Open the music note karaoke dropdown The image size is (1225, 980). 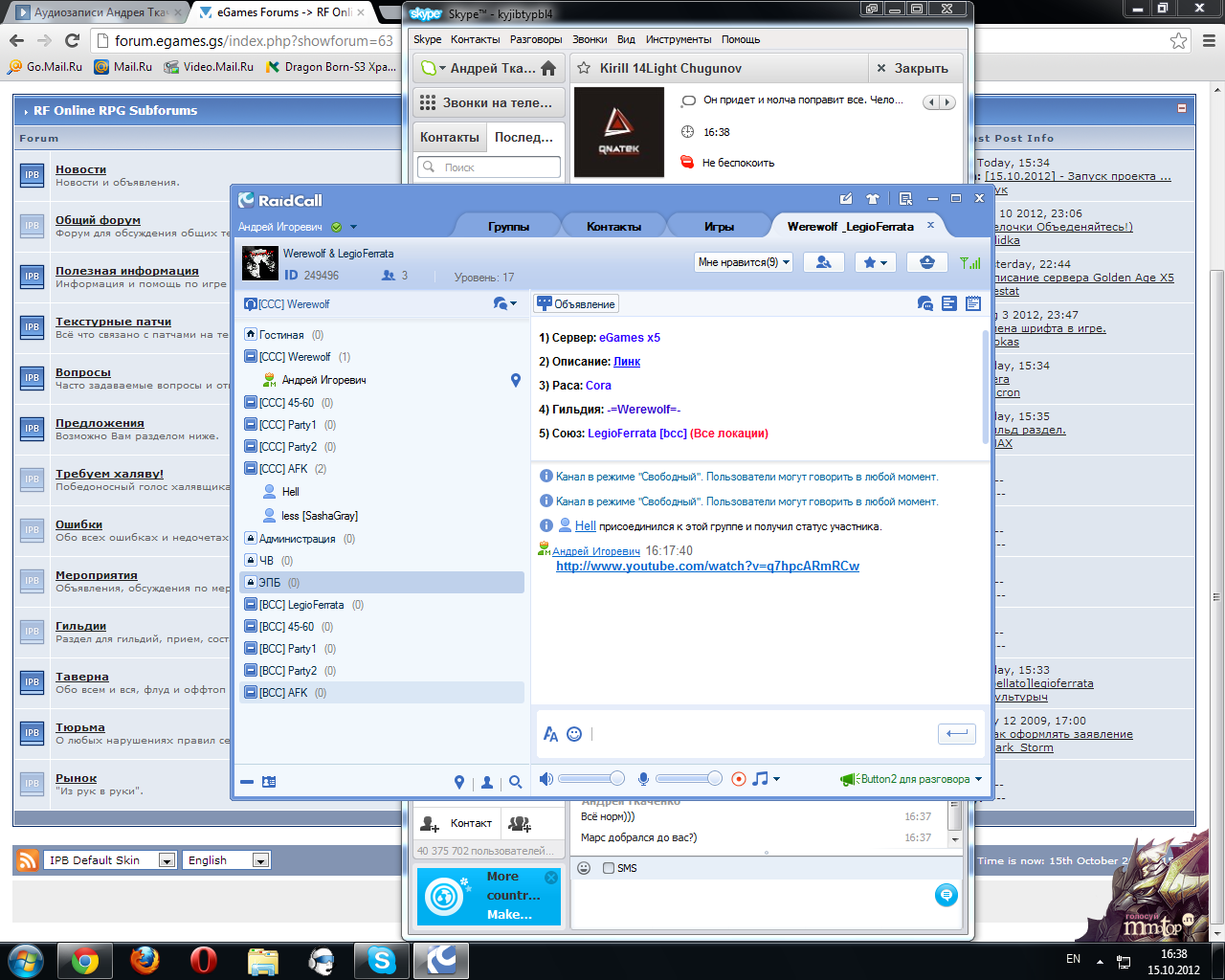tap(766, 779)
